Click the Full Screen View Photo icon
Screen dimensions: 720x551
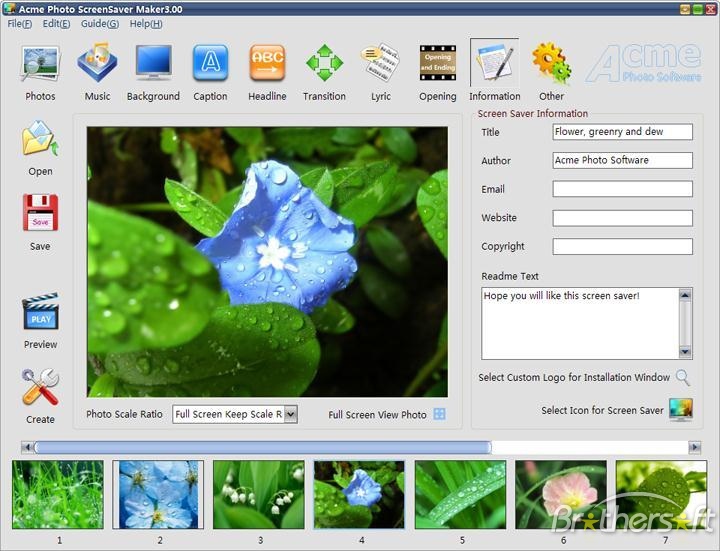click(x=439, y=414)
